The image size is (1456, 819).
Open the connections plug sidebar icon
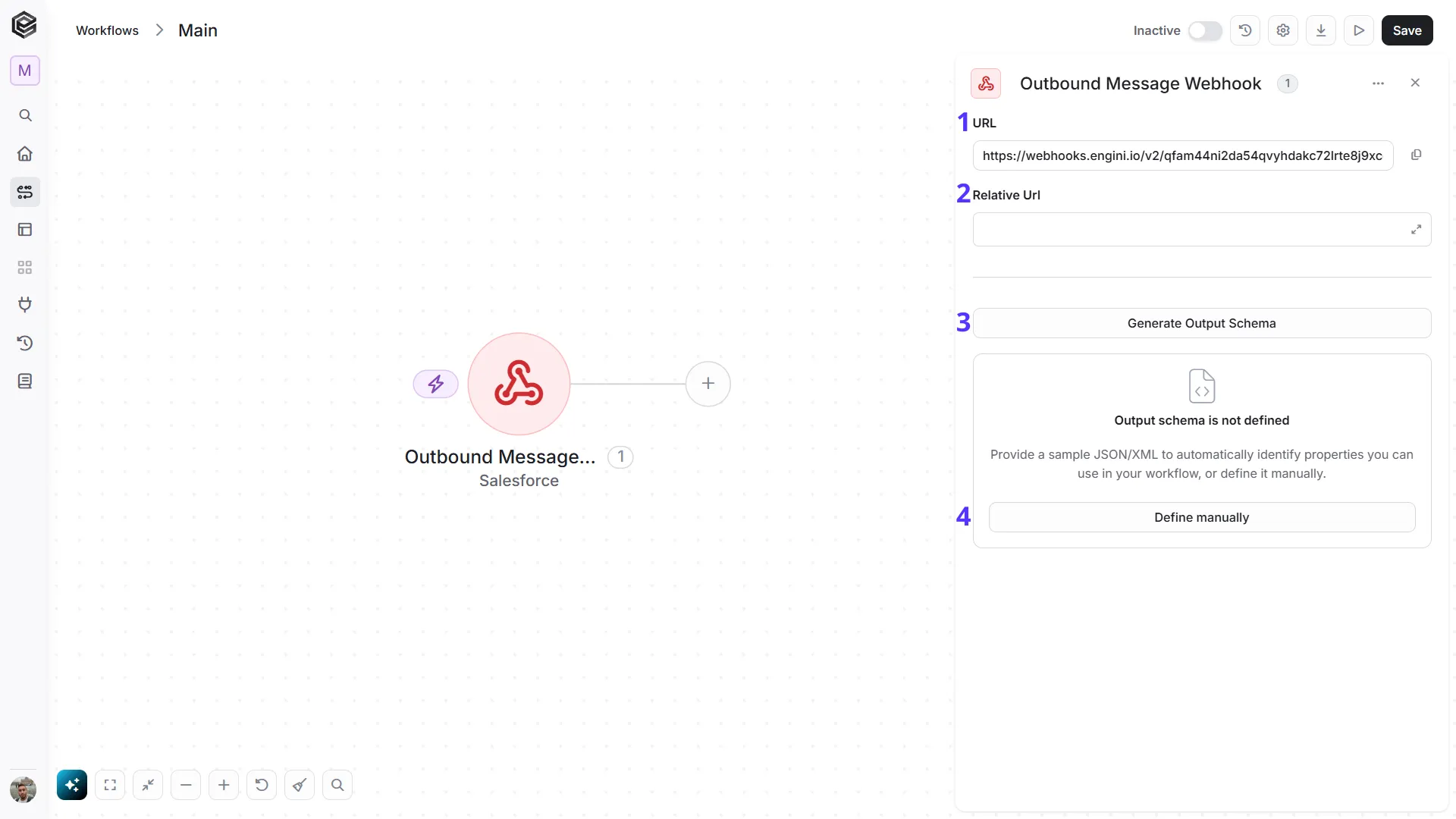tap(25, 305)
